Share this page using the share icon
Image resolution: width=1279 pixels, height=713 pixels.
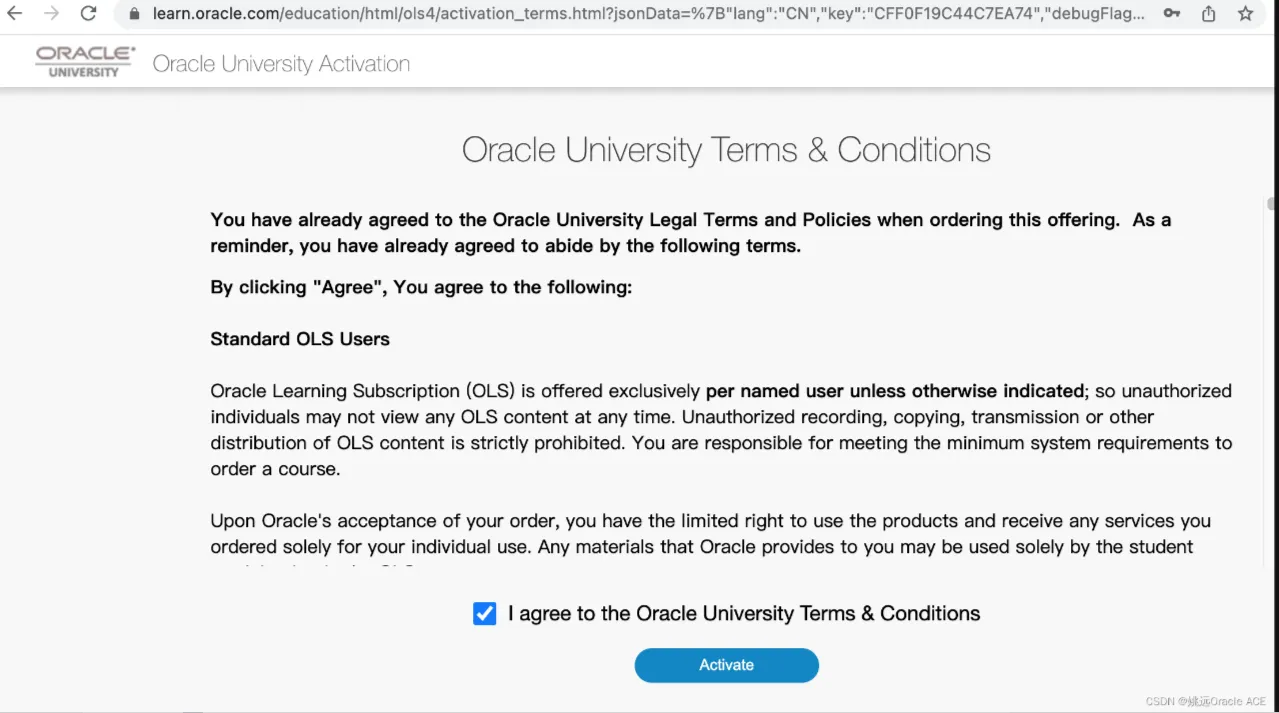(x=1209, y=14)
